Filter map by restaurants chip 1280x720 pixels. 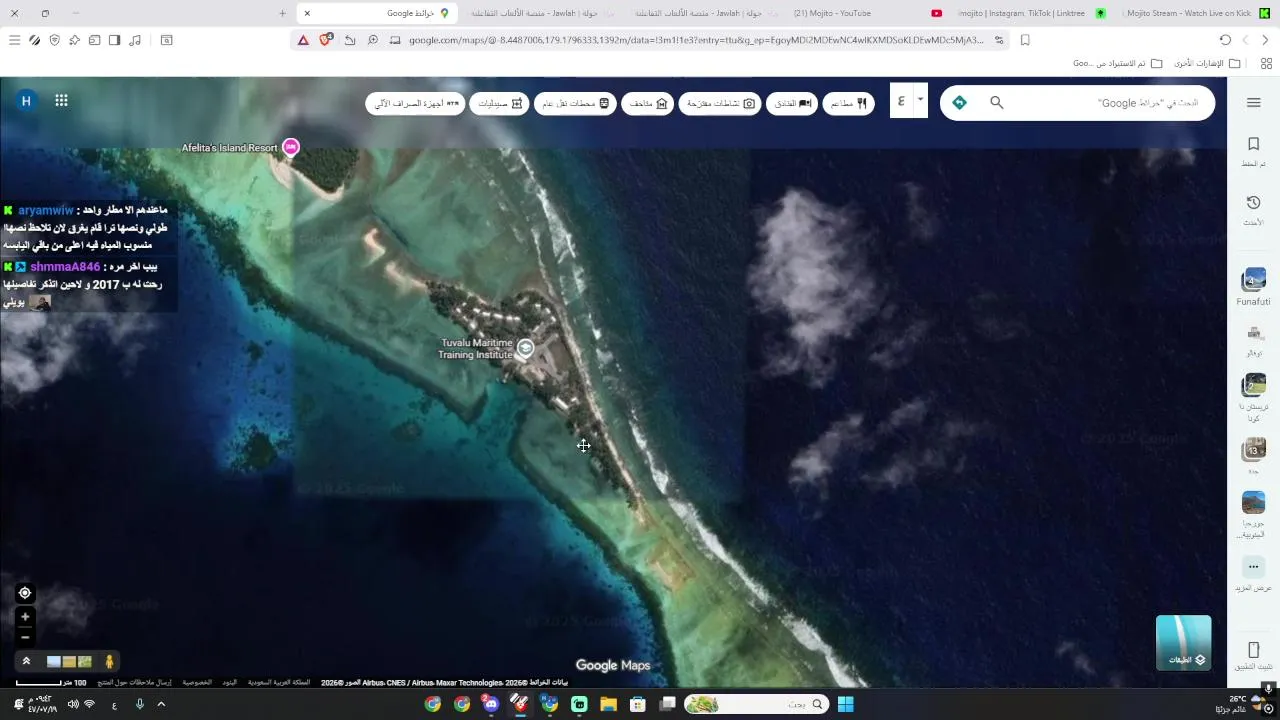click(848, 103)
